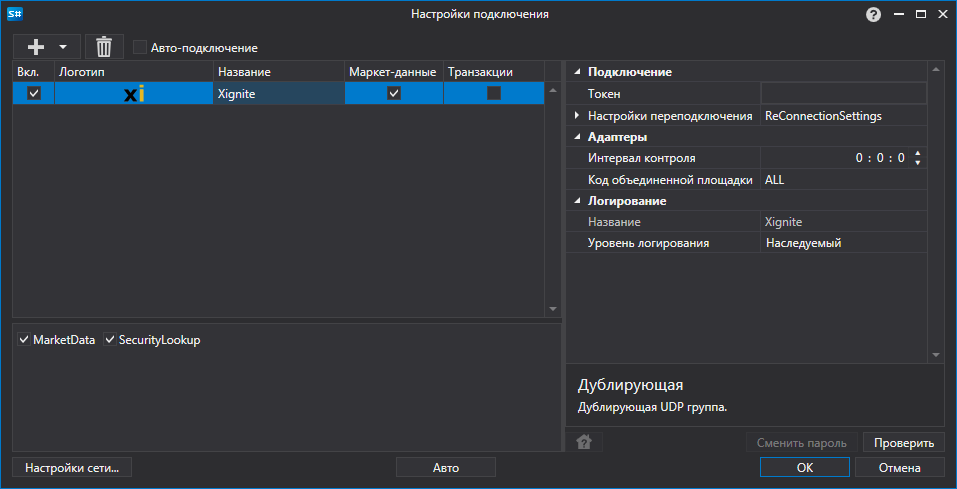Click connection list scroll down arrow
Screen dimensions: 957x489
coord(553,309)
